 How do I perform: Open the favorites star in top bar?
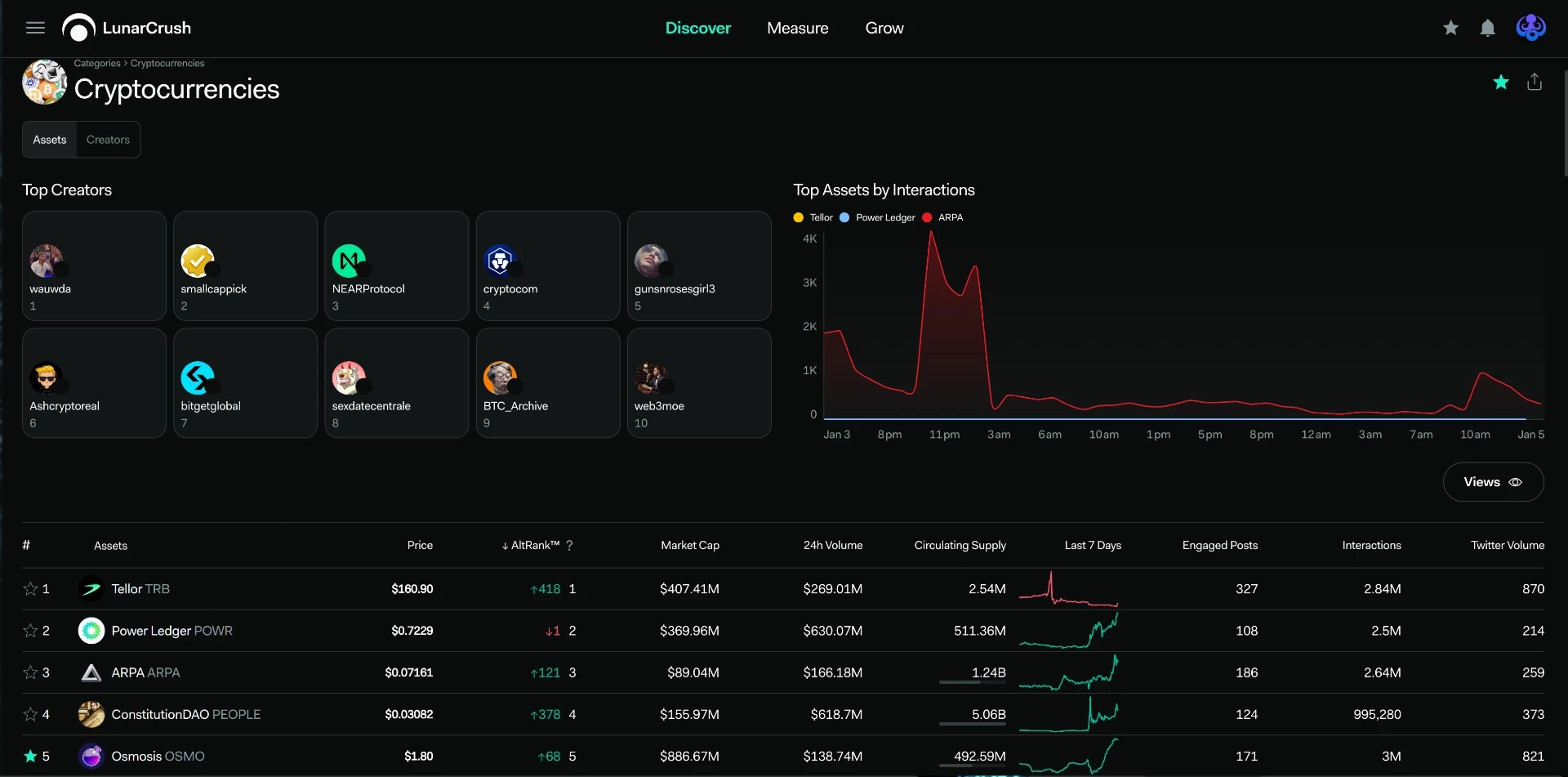tap(1450, 28)
